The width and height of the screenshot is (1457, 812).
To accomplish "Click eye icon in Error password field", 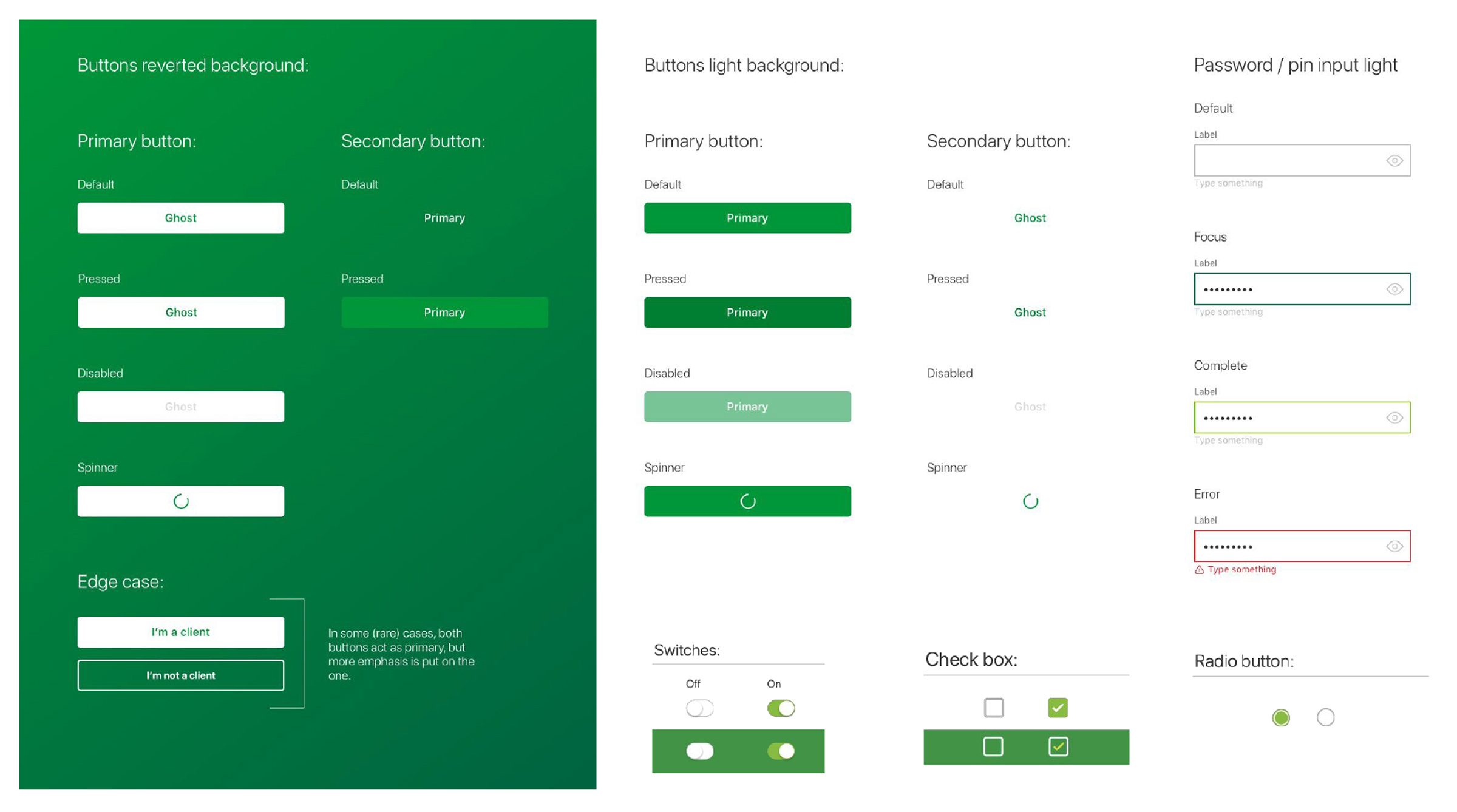I will (x=1394, y=547).
